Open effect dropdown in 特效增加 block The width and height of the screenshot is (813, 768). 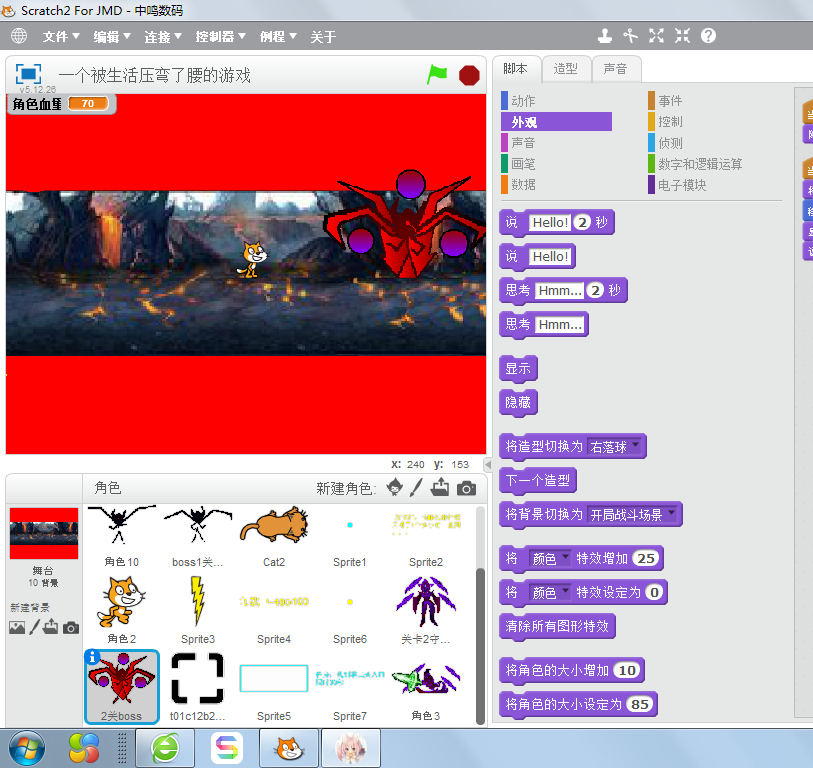coord(550,558)
